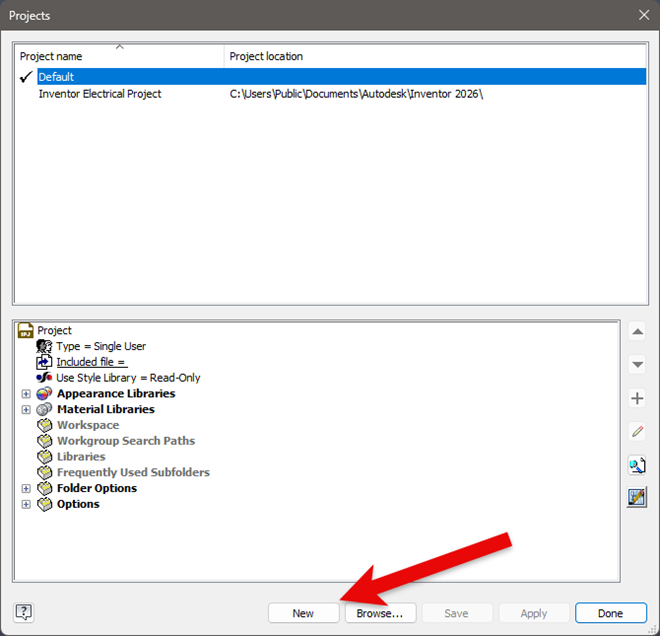Click the Appearance Libraries colored sphere icon
660x636 pixels.
click(x=44, y=394)
